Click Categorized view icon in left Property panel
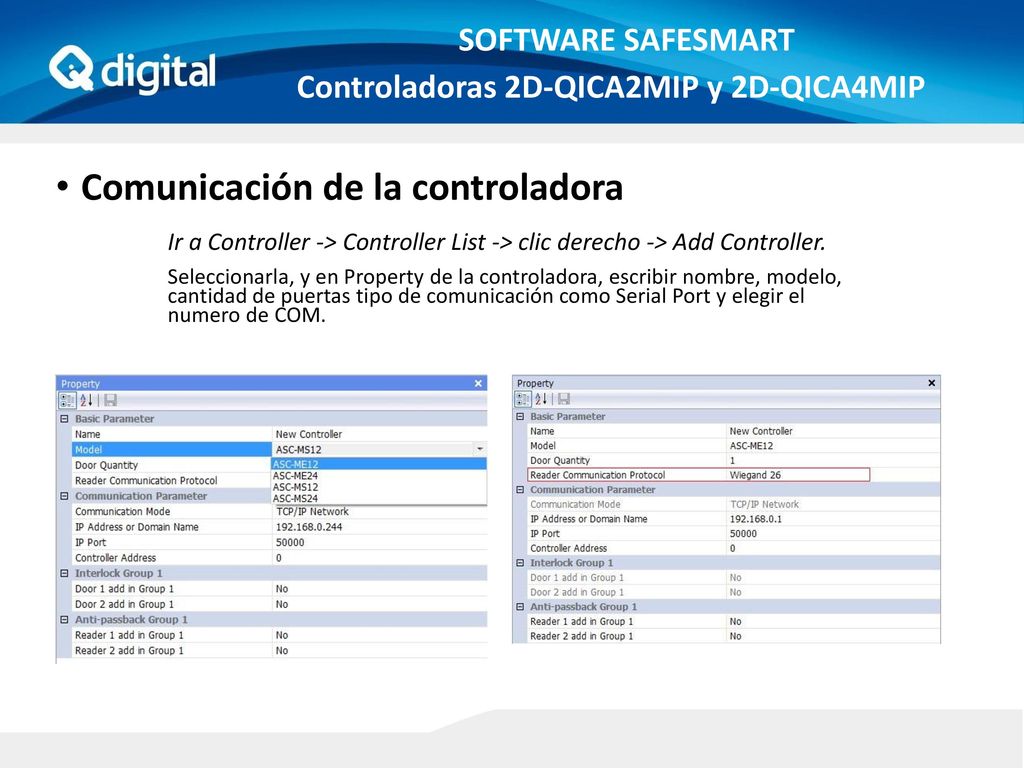Screen dimensions: 1024x768 pyautogui.click(x=67, y=400)
